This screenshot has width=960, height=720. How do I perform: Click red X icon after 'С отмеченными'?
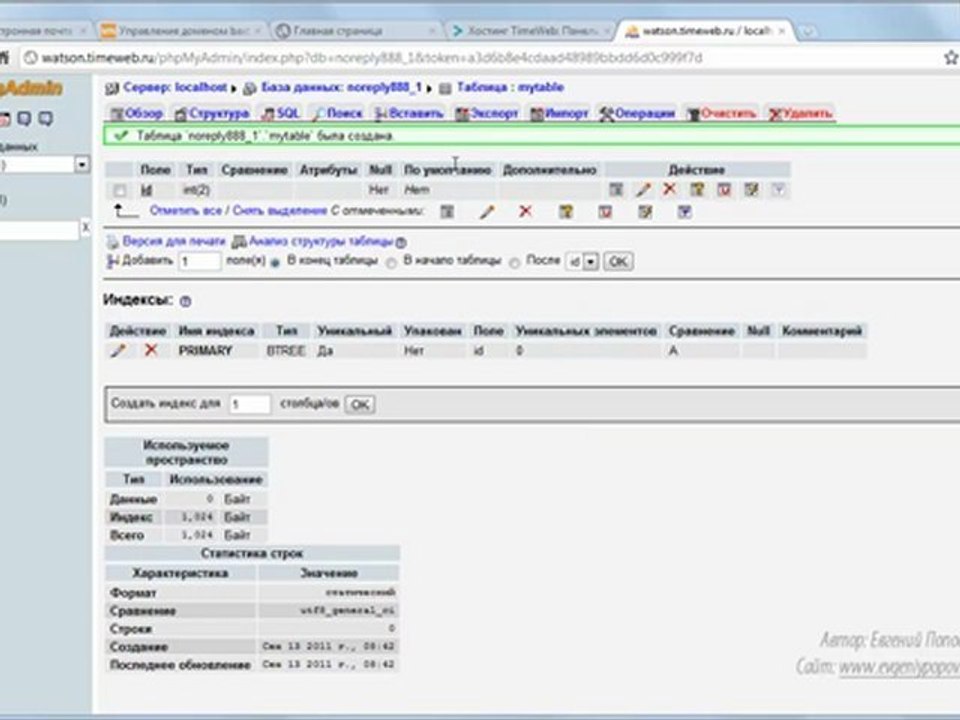(x=525, y=211)
